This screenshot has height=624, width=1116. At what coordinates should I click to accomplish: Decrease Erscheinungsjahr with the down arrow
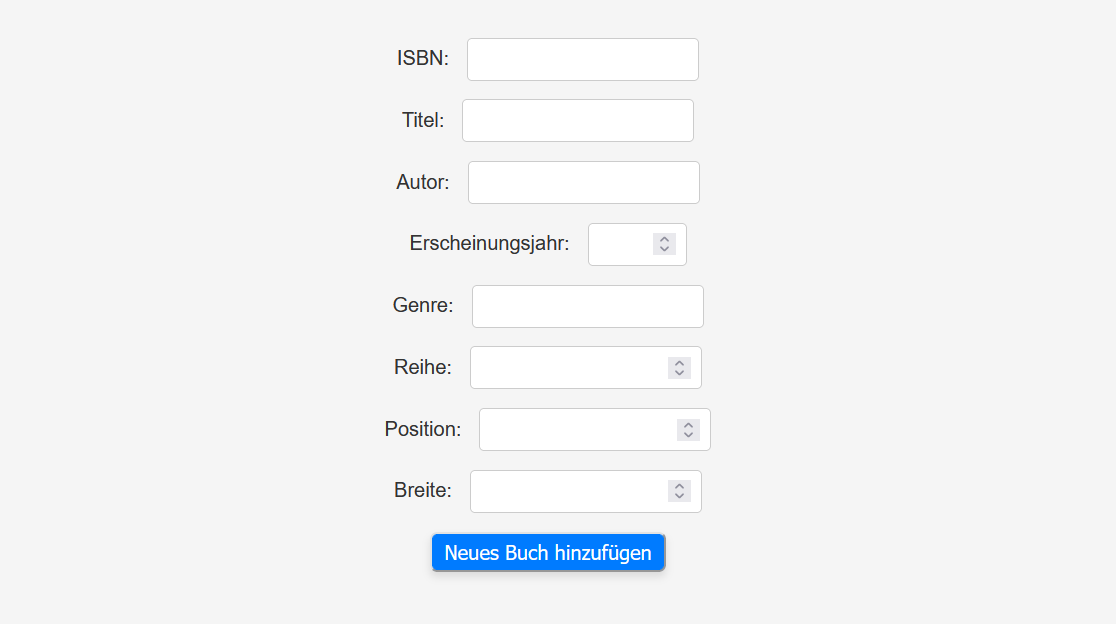click(x=664, y=249)
